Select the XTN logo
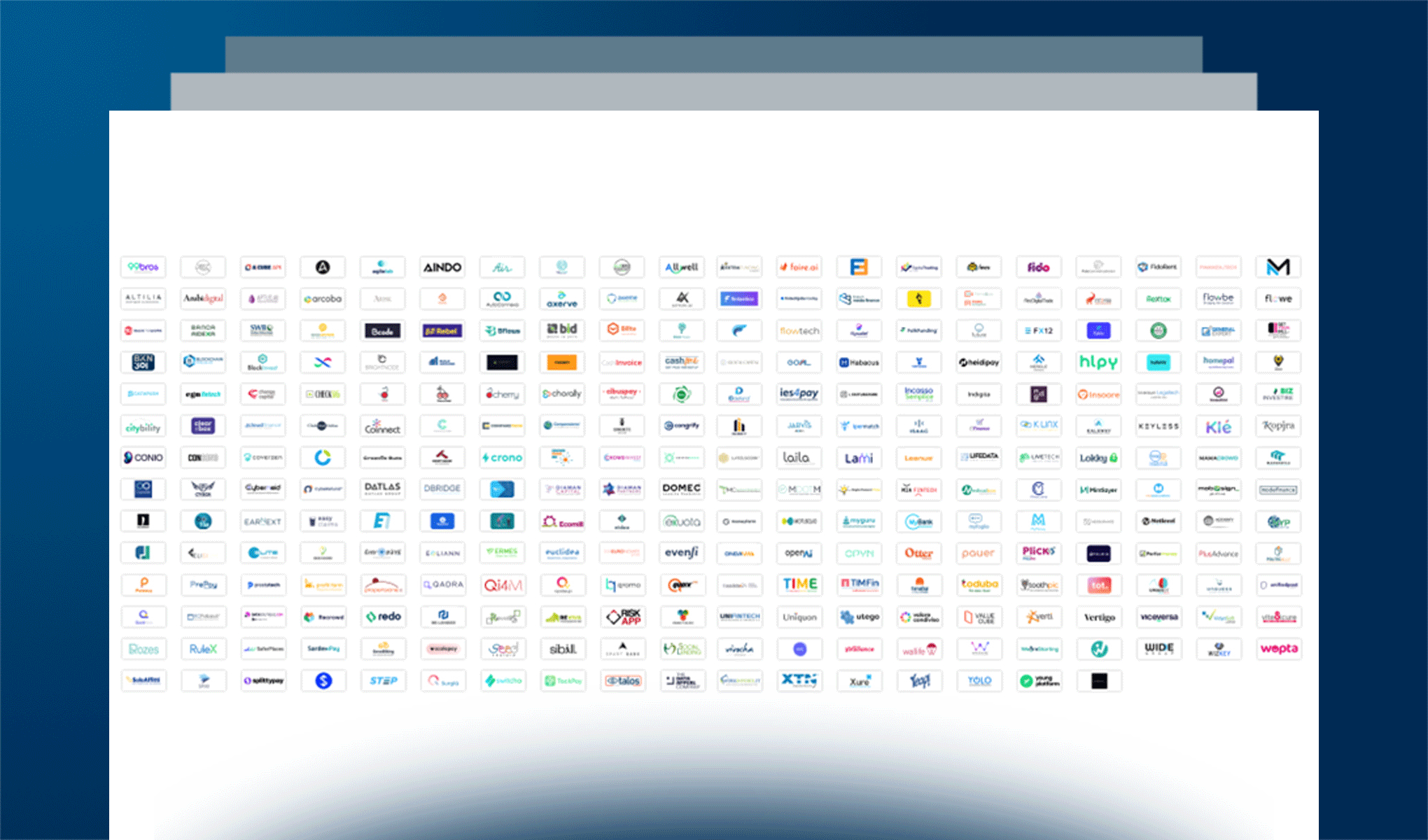The height and width of the screenshot is (840, 1428). pos(799,680)
